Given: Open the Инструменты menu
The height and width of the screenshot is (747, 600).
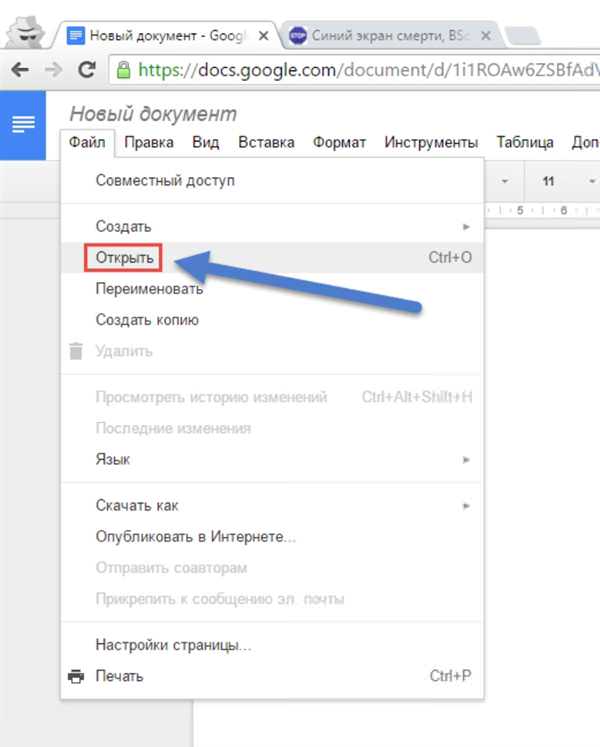Looking at the screenshot, I should point(431,142).
